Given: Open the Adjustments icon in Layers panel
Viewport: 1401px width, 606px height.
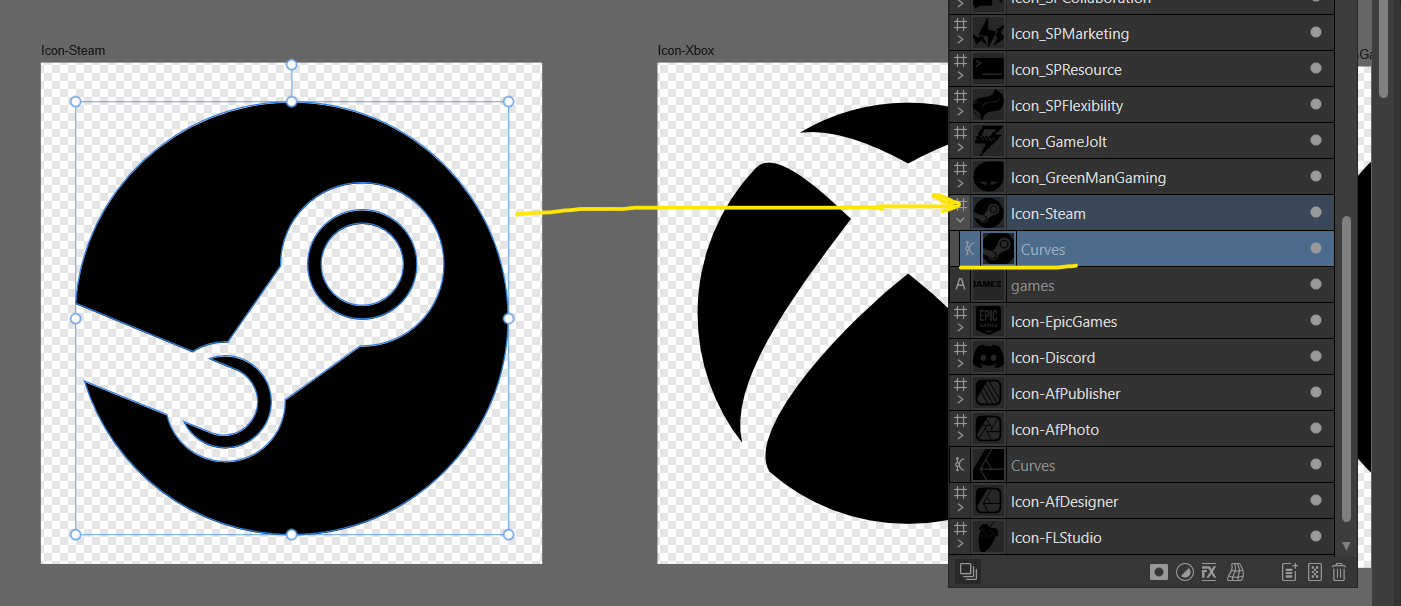Looking at the screenshot, I should click(x=1184, y=572).
